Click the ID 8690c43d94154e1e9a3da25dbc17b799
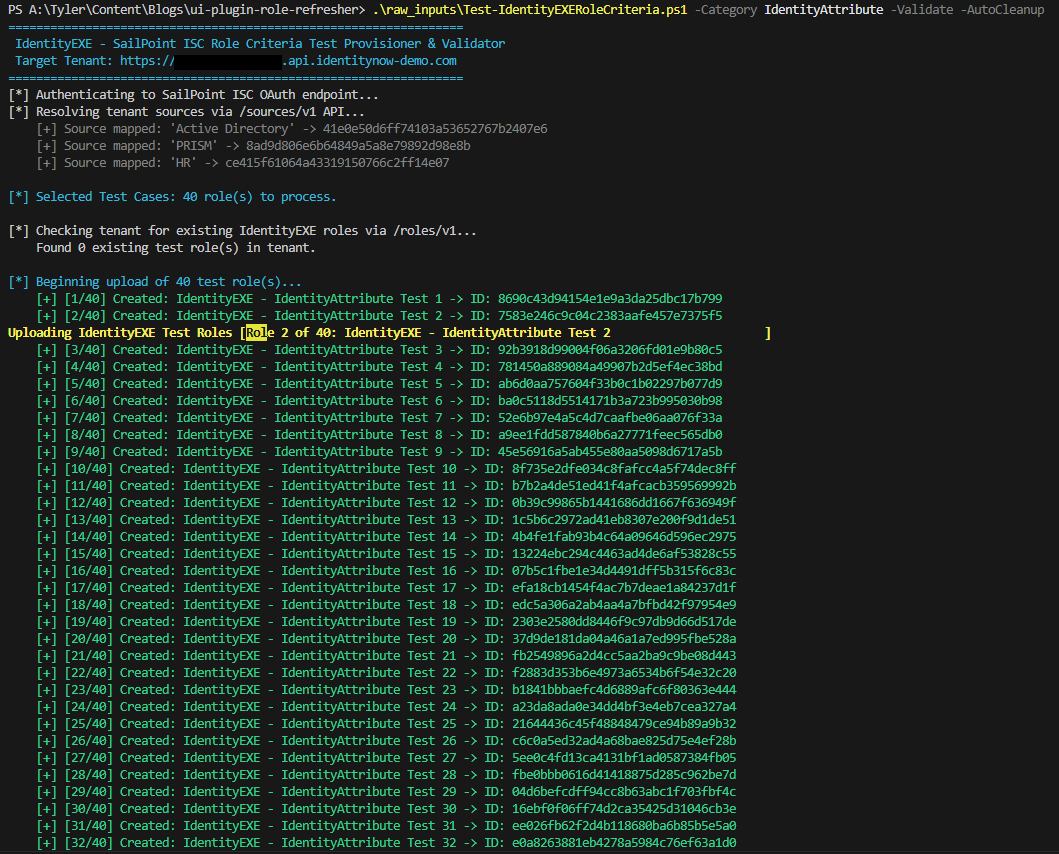1059x854 pixels. 610,299
